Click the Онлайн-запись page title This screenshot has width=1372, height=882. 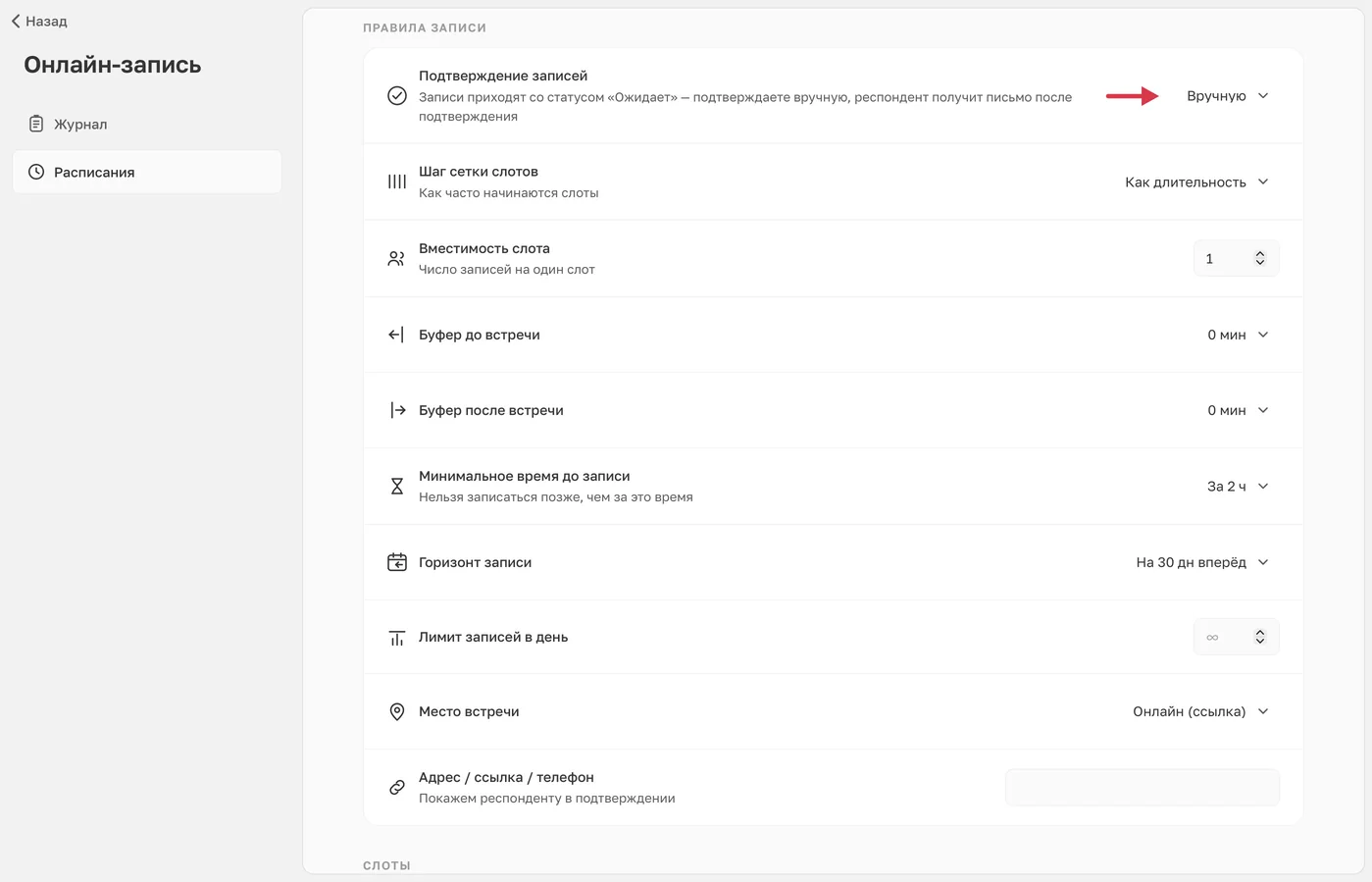(x=113, y=65)
